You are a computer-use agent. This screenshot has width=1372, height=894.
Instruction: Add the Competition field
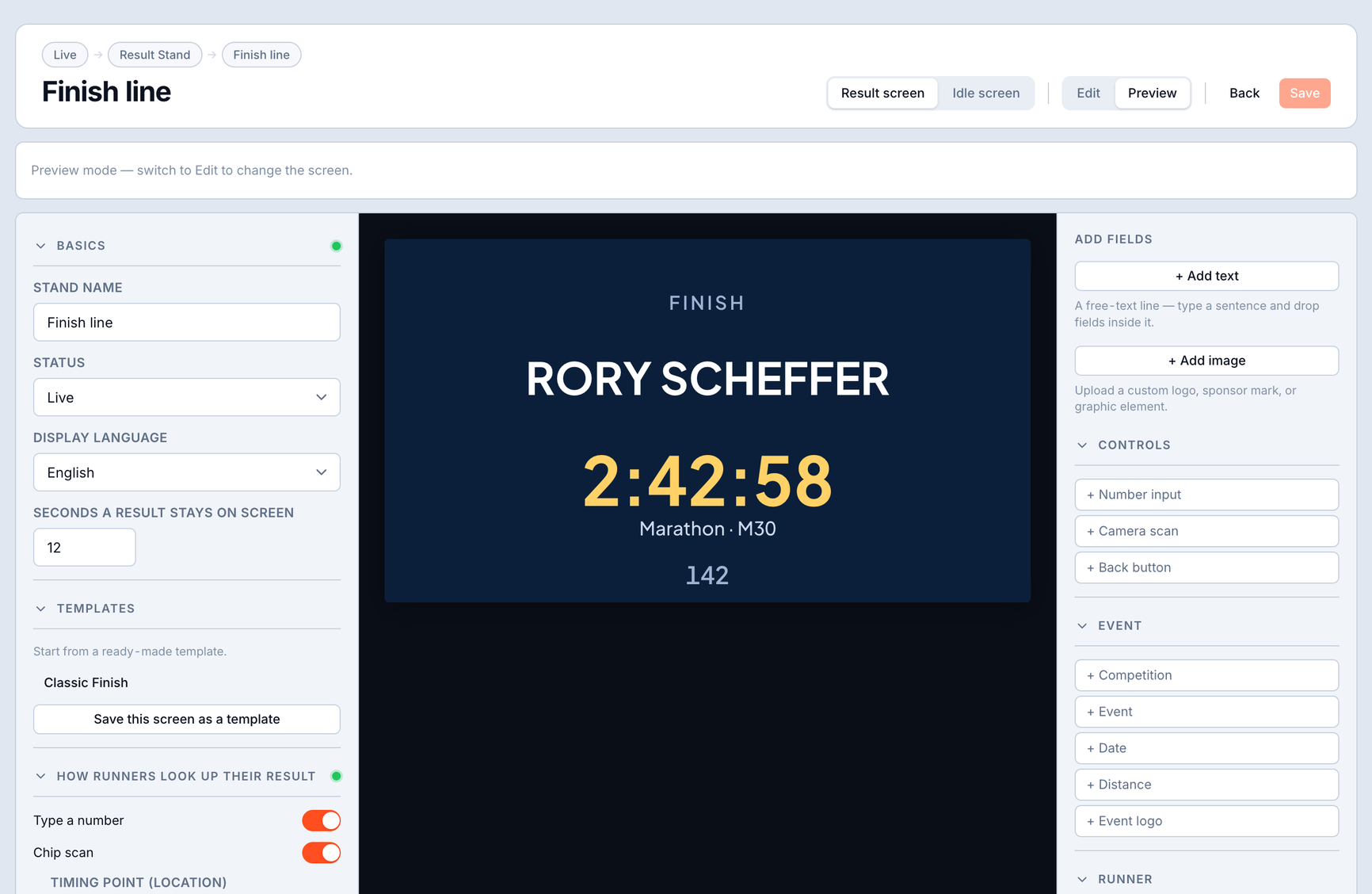point(1206,675)
